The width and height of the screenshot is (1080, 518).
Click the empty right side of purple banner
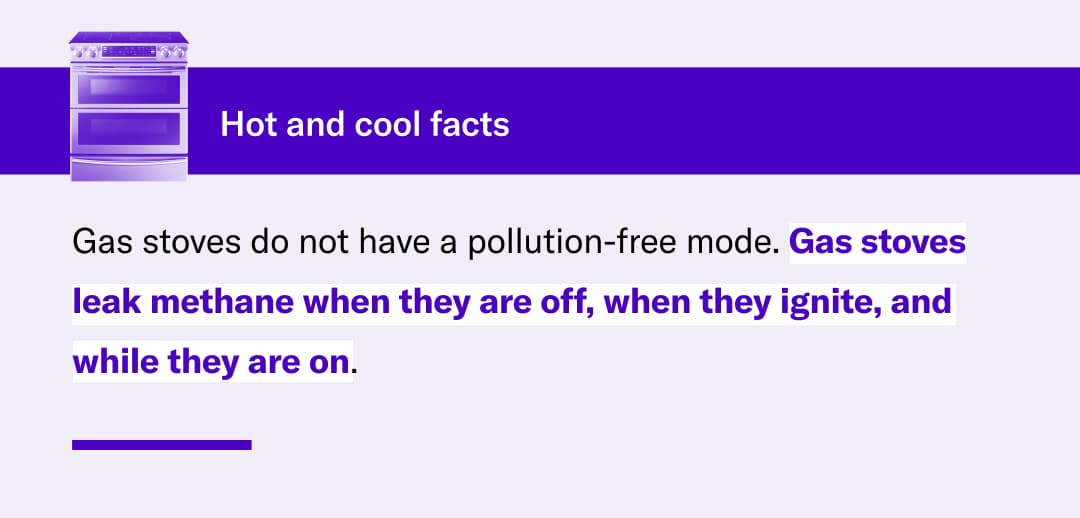[x=800, y=121]
